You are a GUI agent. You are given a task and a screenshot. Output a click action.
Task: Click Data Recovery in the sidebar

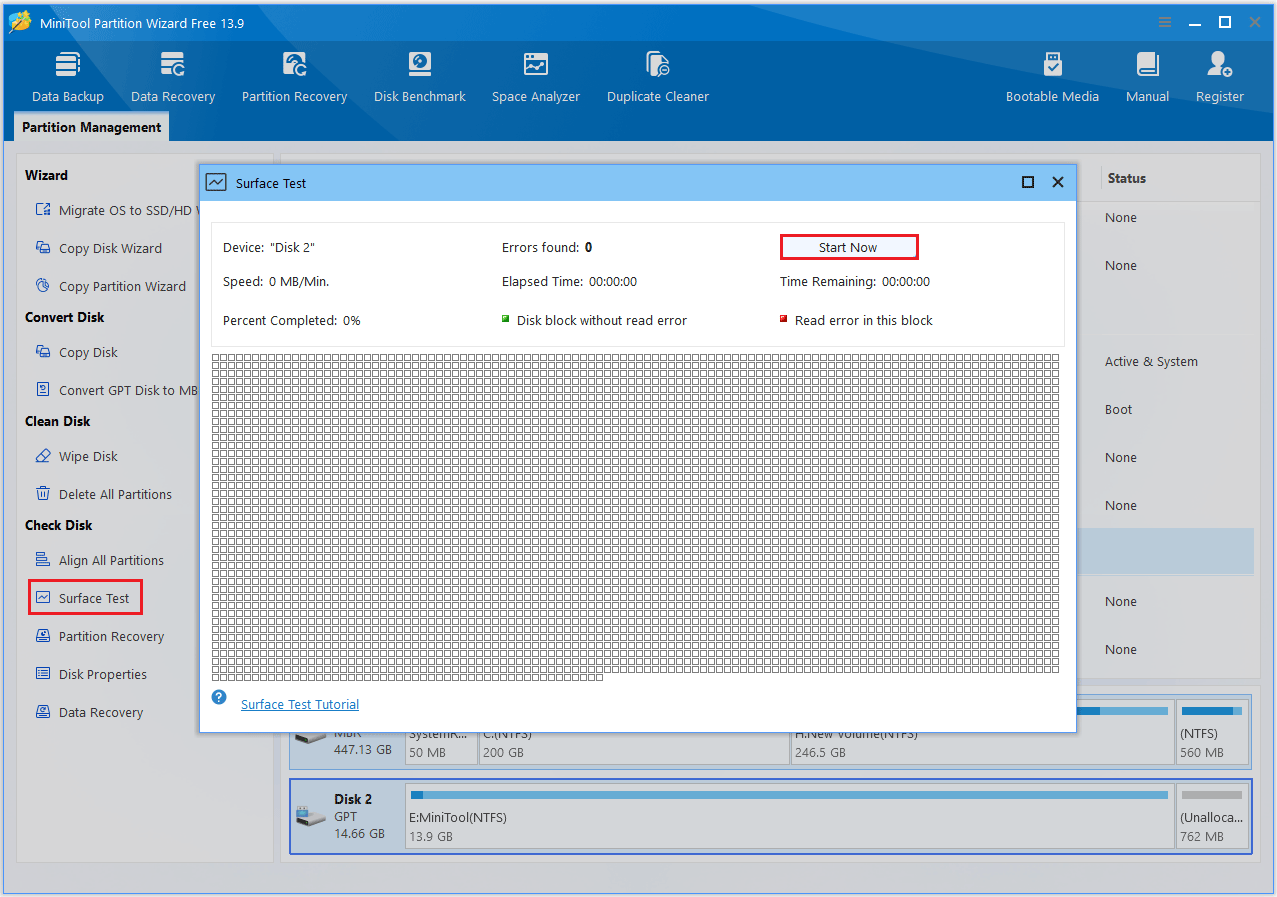click(89, 712)
